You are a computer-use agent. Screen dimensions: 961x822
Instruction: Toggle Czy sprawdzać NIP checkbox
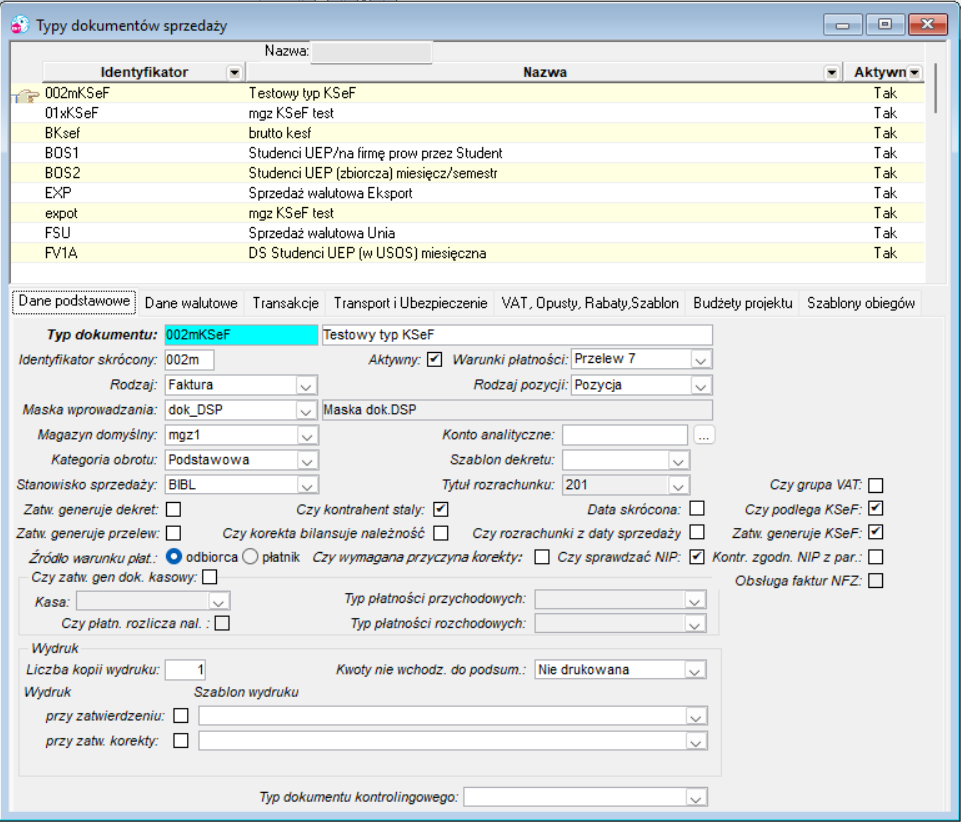(697, 557)
